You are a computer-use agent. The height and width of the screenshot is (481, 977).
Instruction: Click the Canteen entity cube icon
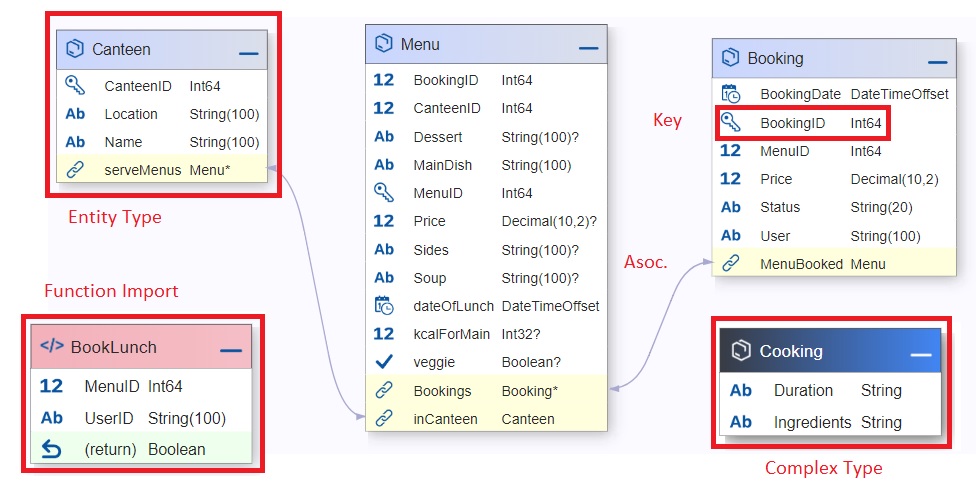75,48
